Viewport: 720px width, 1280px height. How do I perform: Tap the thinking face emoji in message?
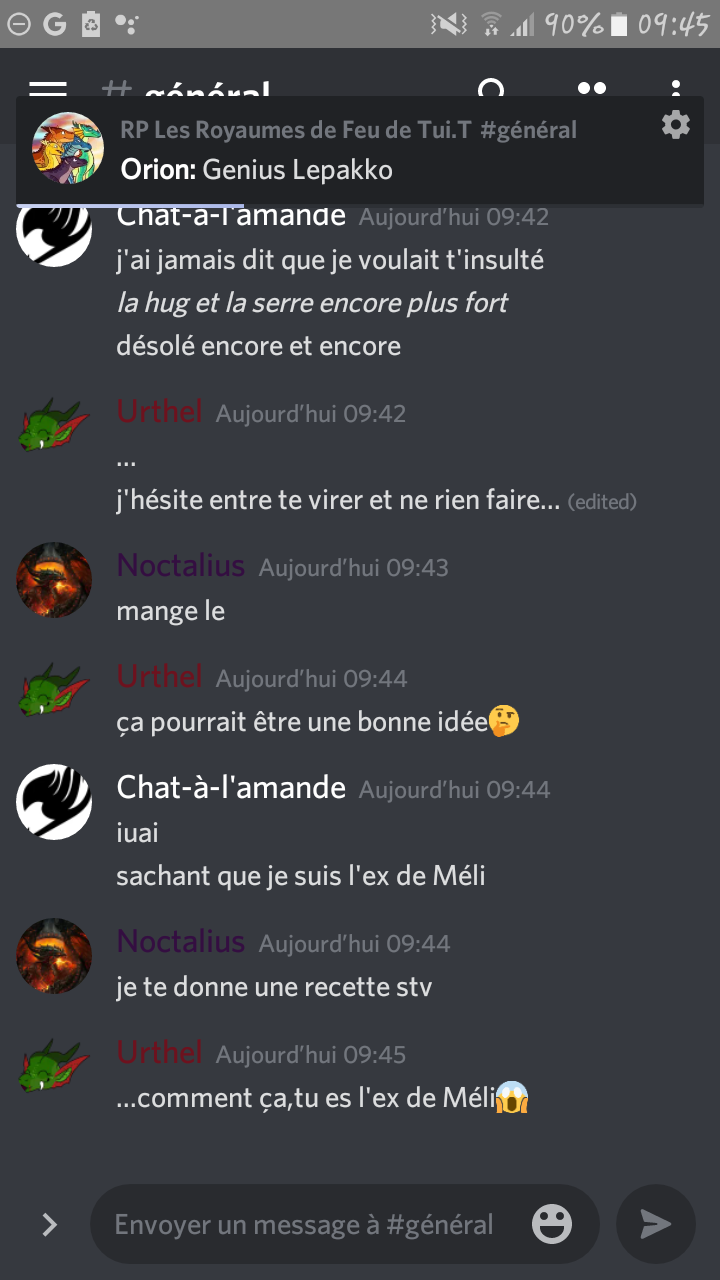point(504,722)
